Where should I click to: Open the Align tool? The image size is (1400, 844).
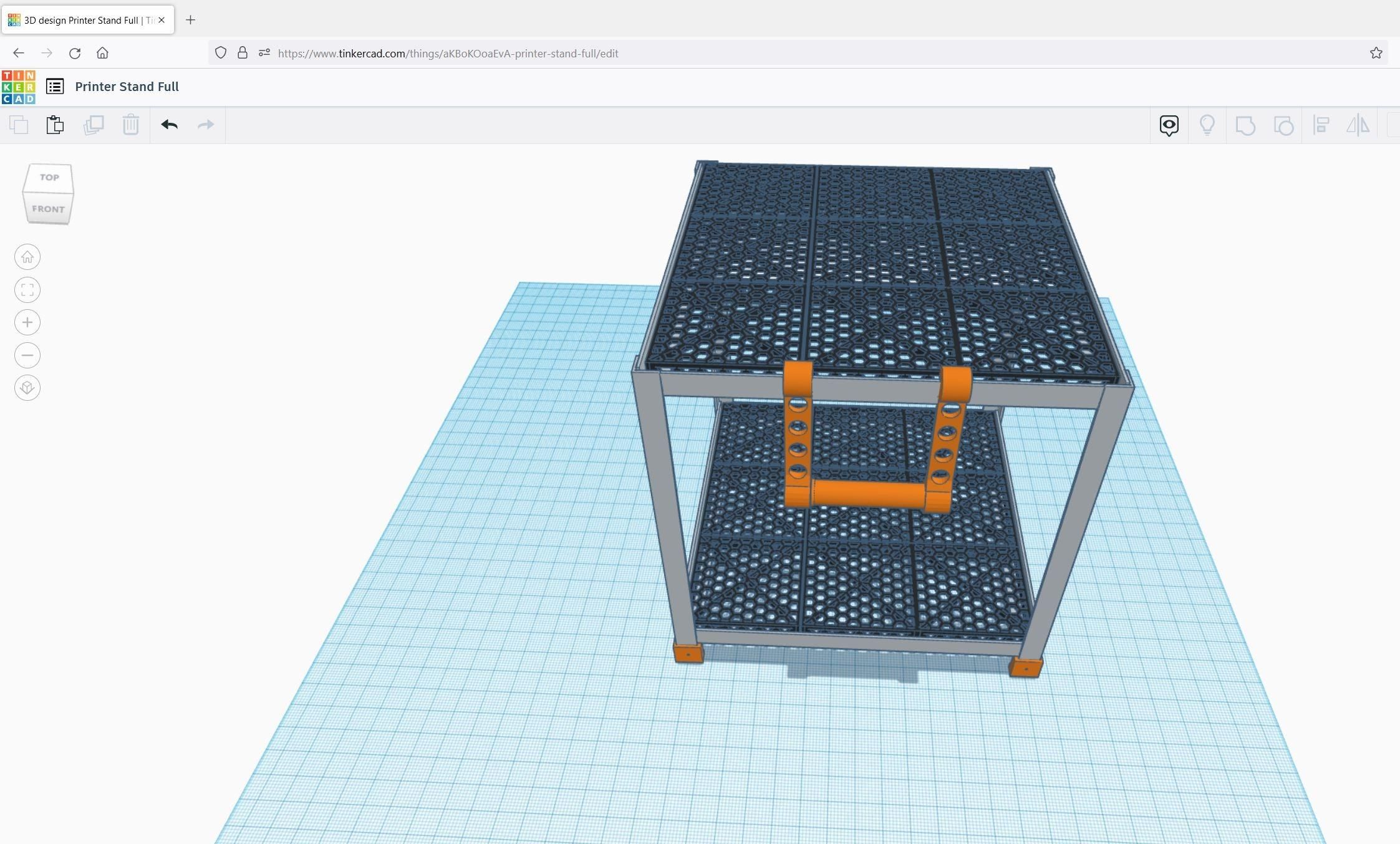pos(1321,125)
